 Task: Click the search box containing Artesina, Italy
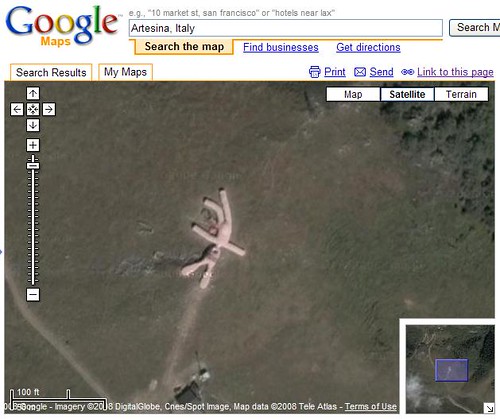pyautogui.click(x=286, y=28)
